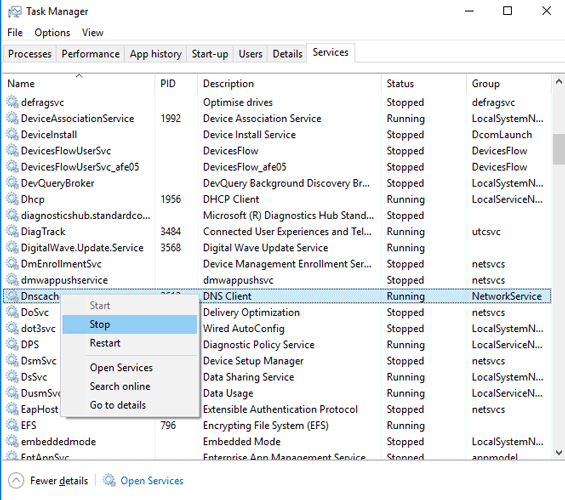Viewport: 565px width, 500px height.
Task: Click the scrollbar down arrow
Action: 559,452
